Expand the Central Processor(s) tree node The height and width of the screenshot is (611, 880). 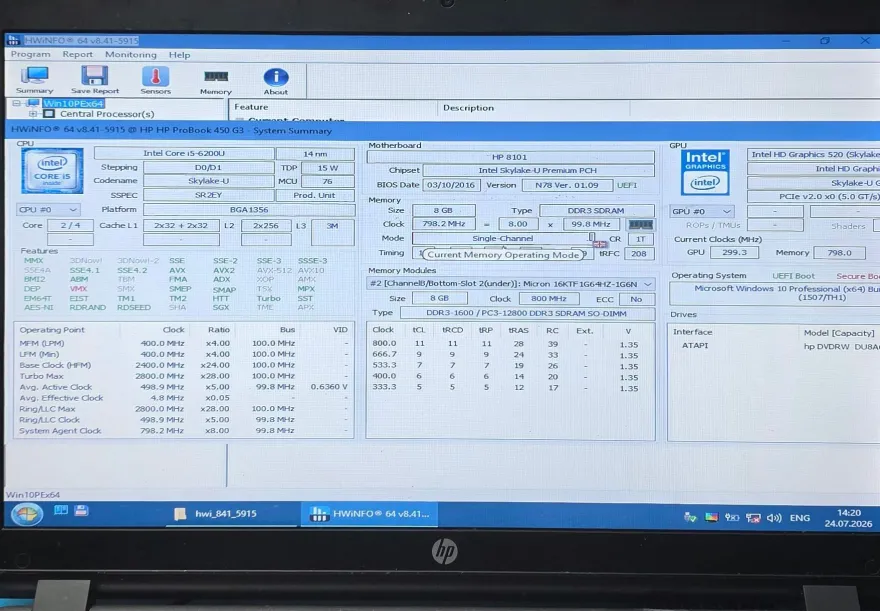coord(33,114)
